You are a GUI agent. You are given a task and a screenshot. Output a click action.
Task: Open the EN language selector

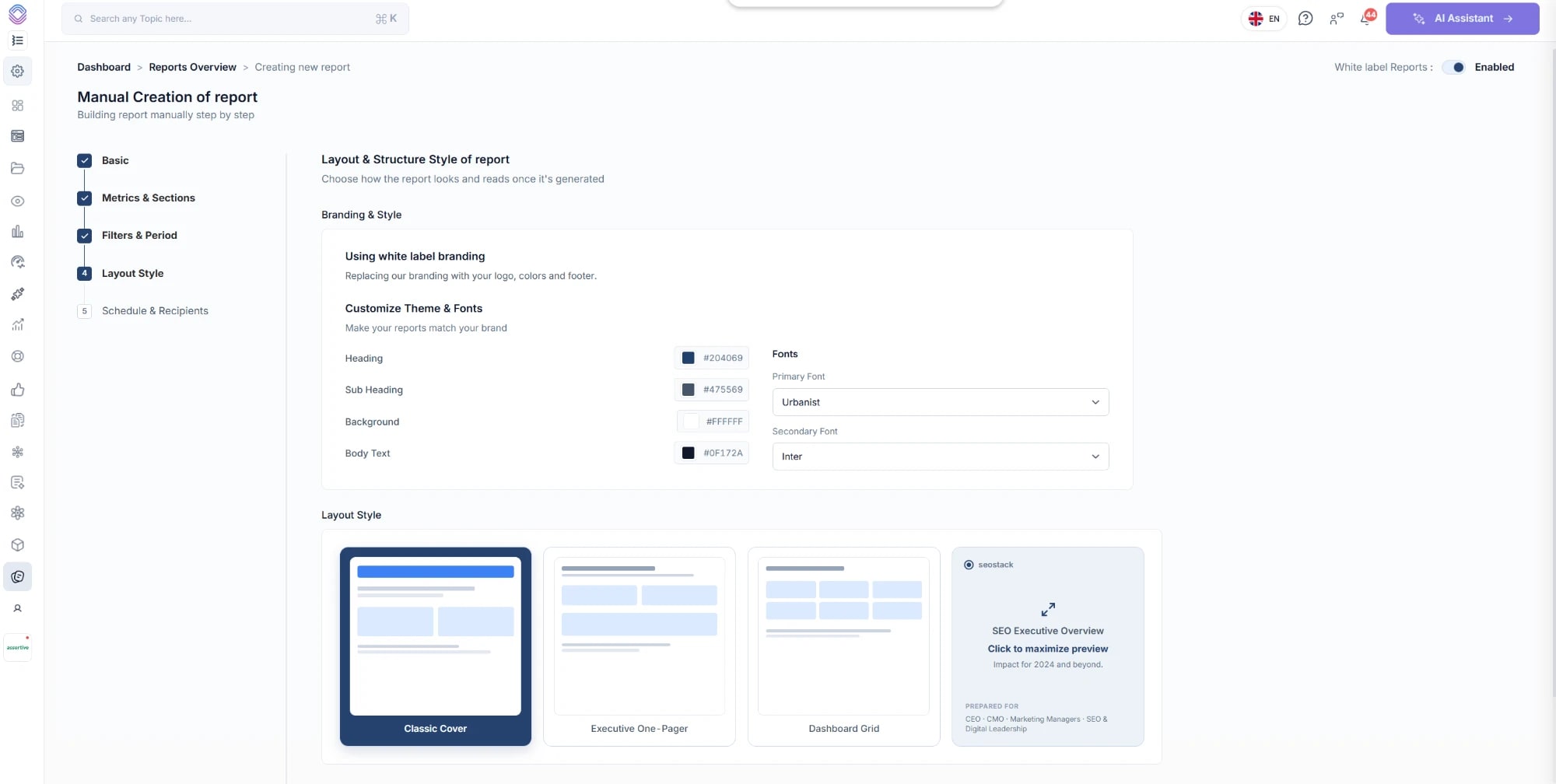tap(1263, 19)
